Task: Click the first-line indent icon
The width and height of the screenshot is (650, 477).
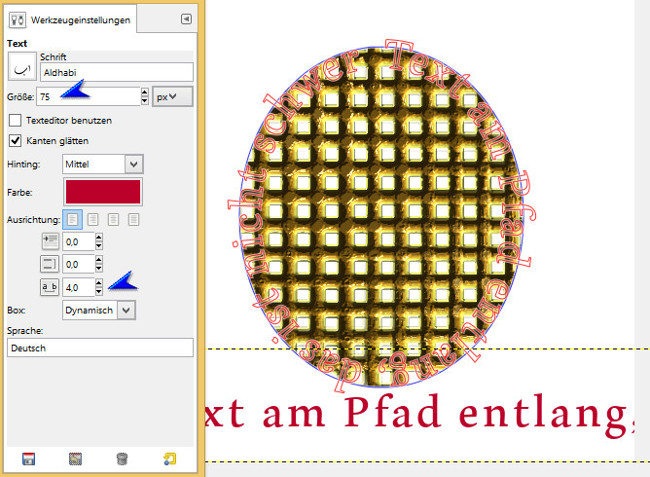Action: [50, 241]
